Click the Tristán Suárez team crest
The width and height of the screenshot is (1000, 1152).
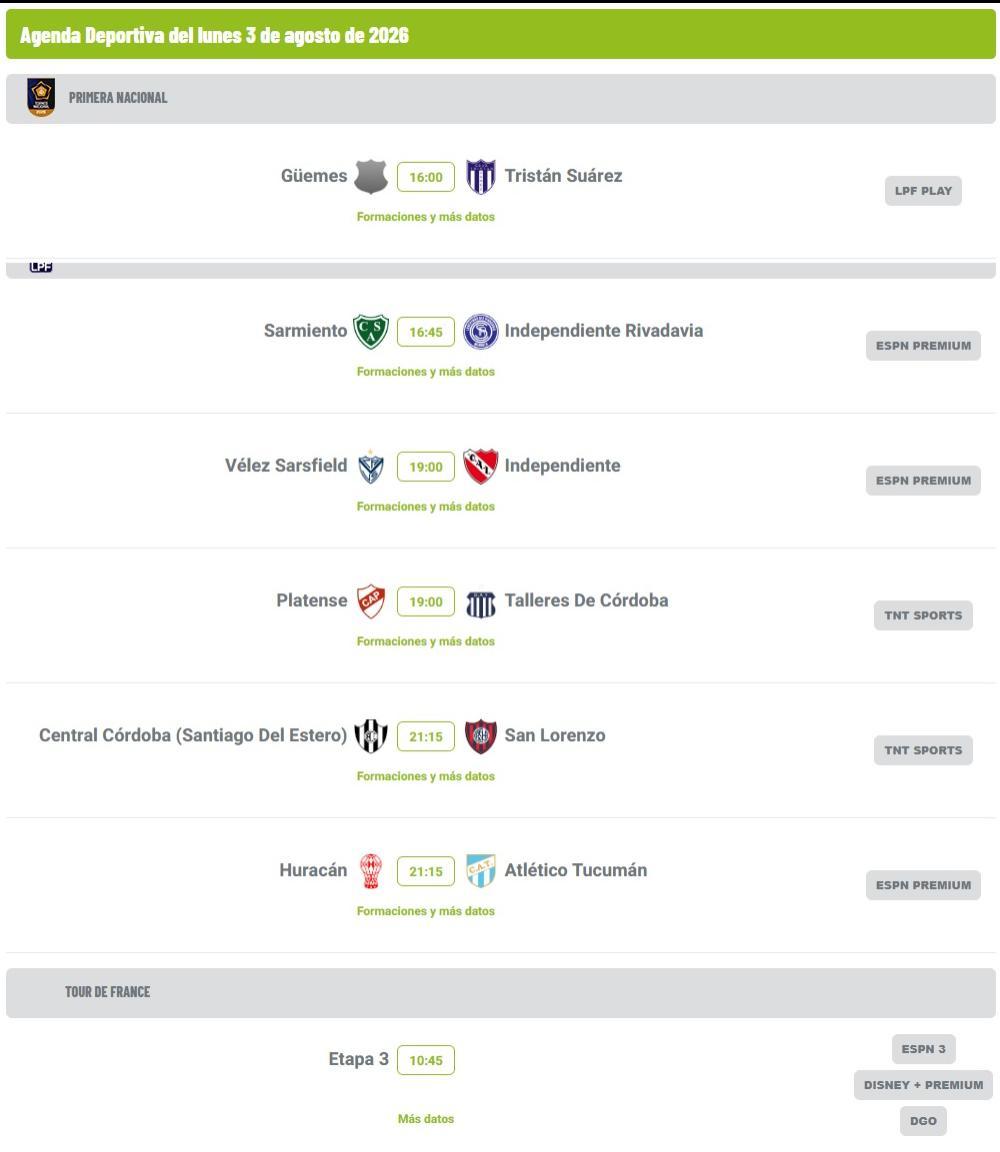[481, 176]
